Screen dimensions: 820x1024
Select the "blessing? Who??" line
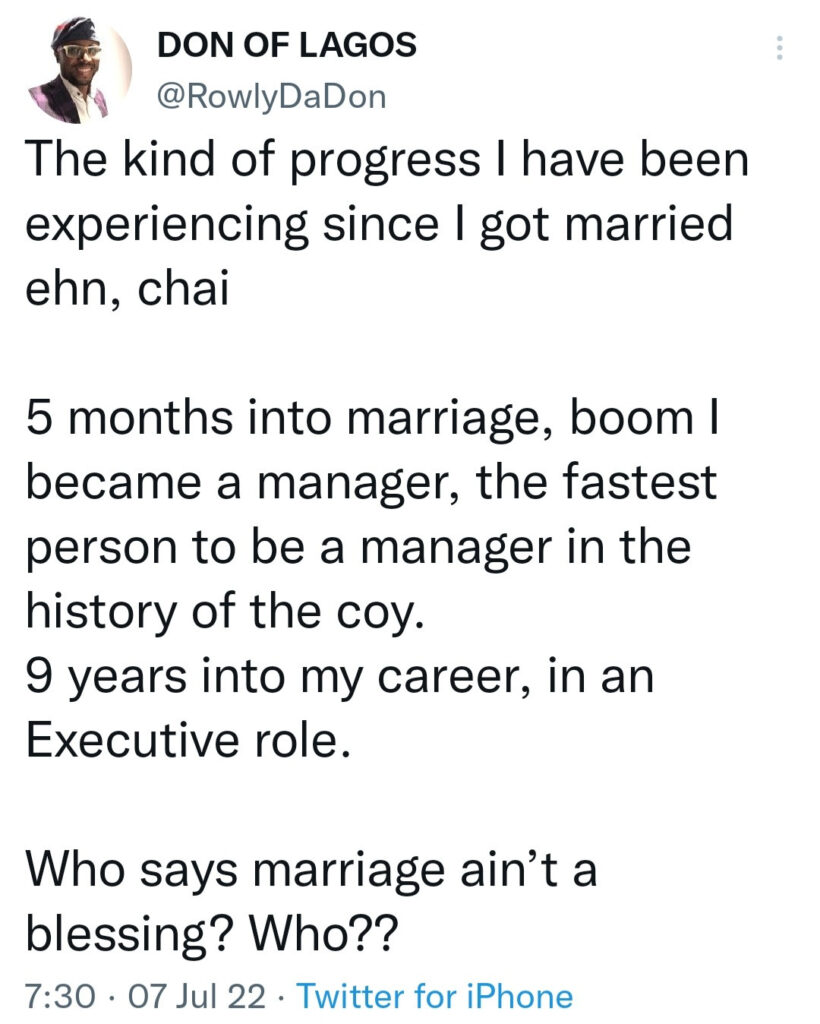tap(211, 935)
